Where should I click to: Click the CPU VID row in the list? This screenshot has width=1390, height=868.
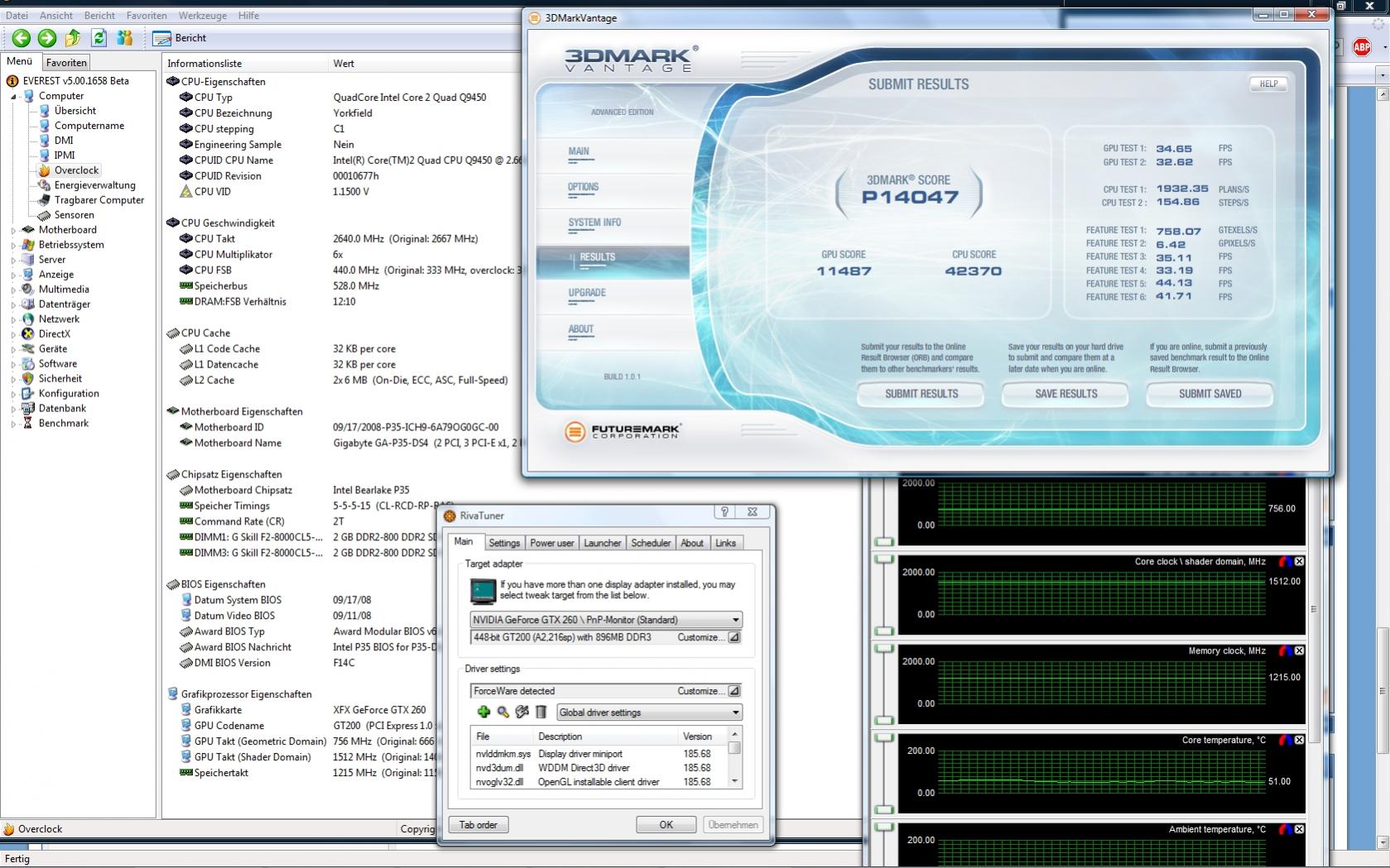(344, 191)
